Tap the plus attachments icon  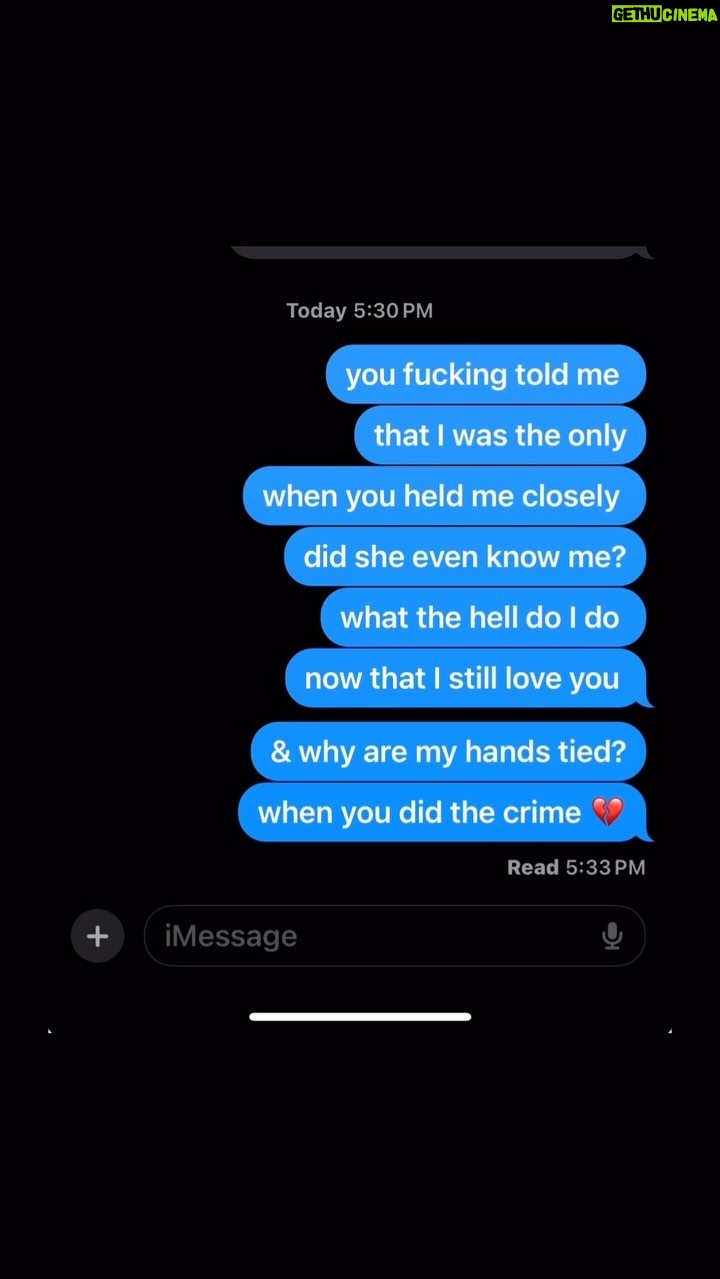pos(97,936)
